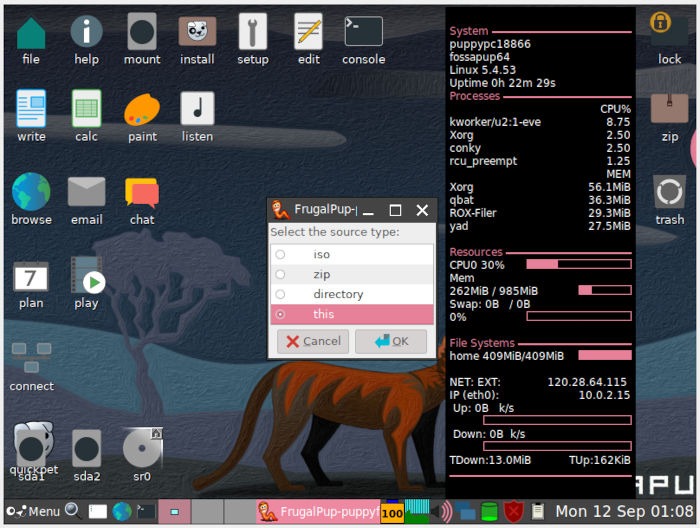This screenshot has width=700, height=528.
Task: Maximize the FrugalPup window
Action: pyautogui.click(x=395, y=210)
